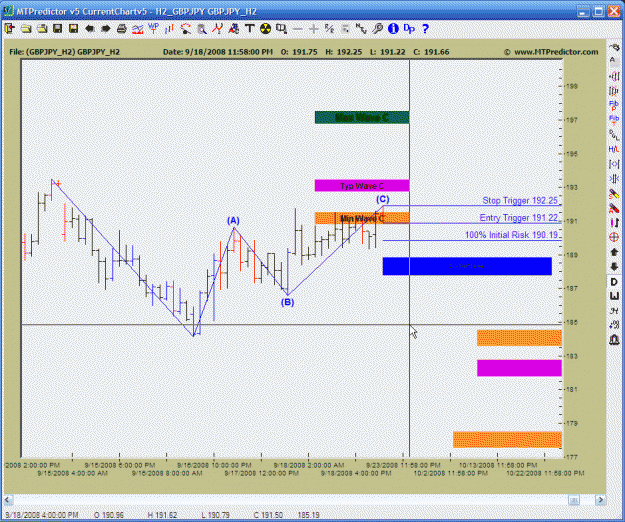Go back with the left arrow icon

point(90,29)
